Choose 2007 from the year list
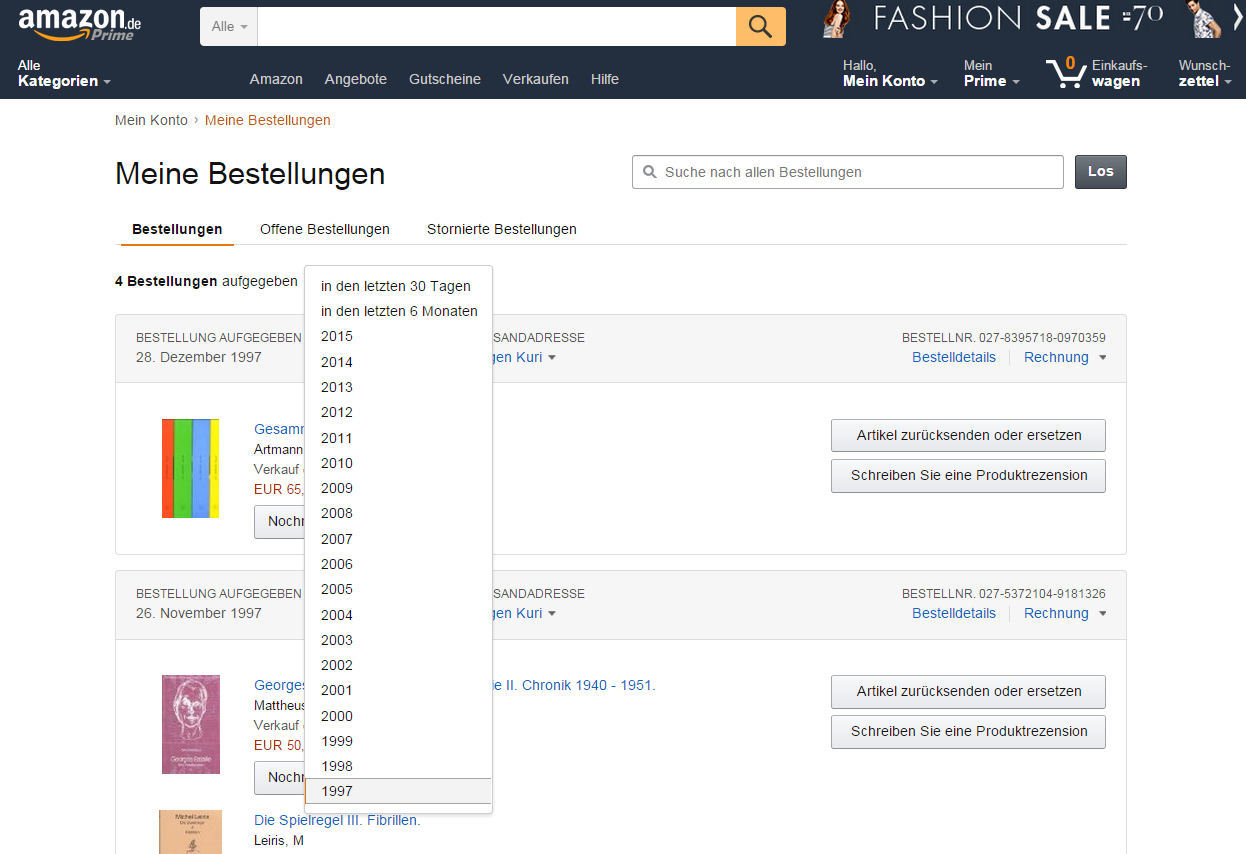1246x854 pixels. tap(399, 539)
